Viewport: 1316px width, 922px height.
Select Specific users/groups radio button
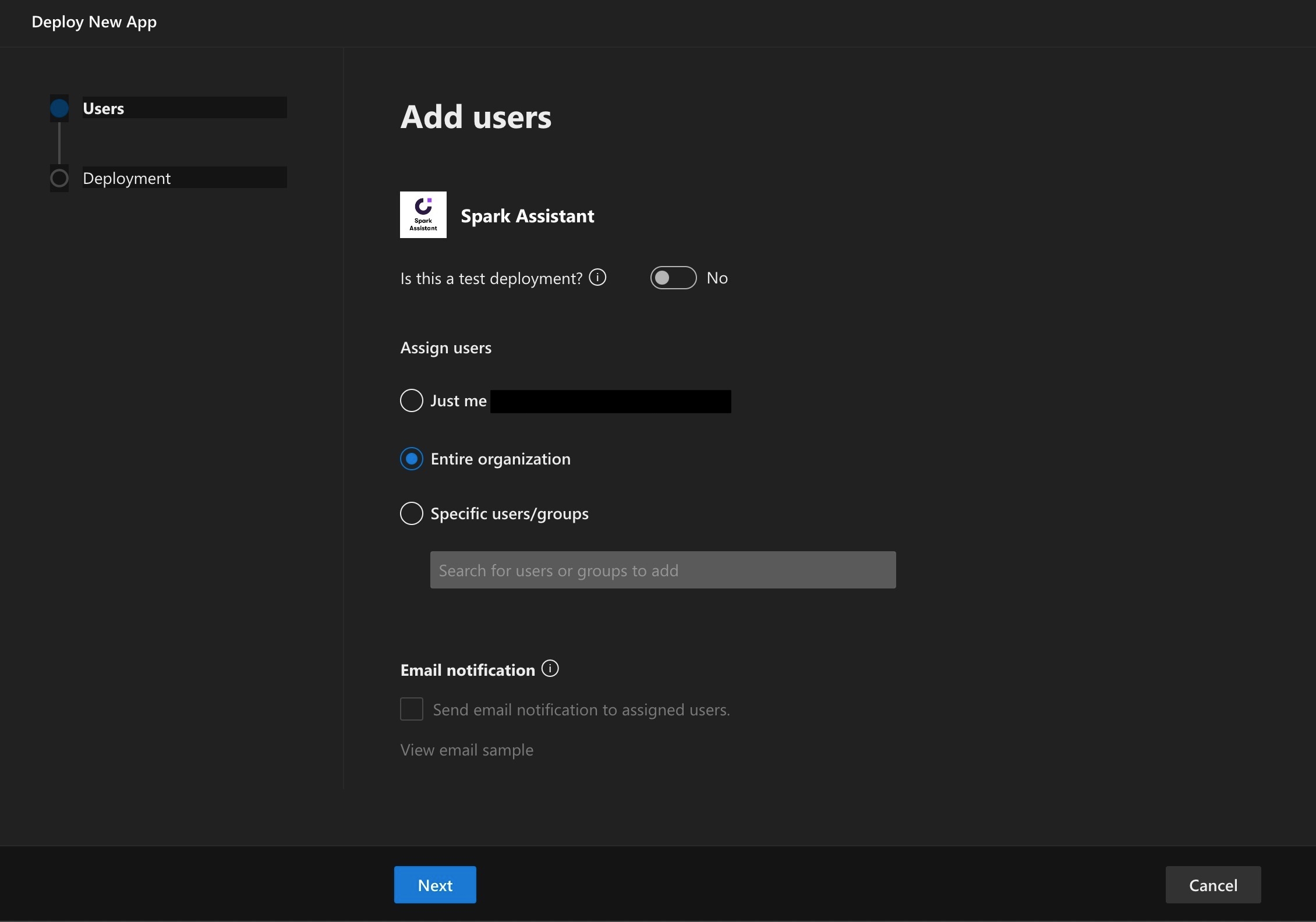[x=411, y=513]
